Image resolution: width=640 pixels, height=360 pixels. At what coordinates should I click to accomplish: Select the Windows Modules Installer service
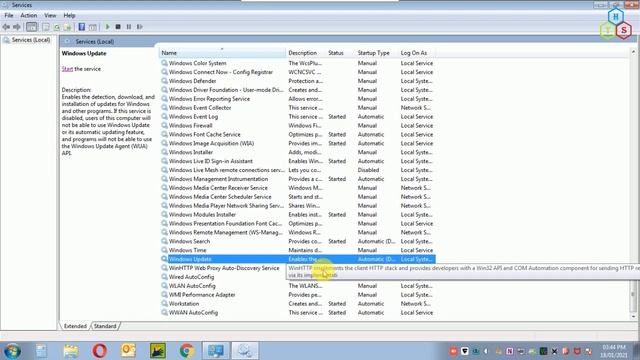(x=202, y=215)
